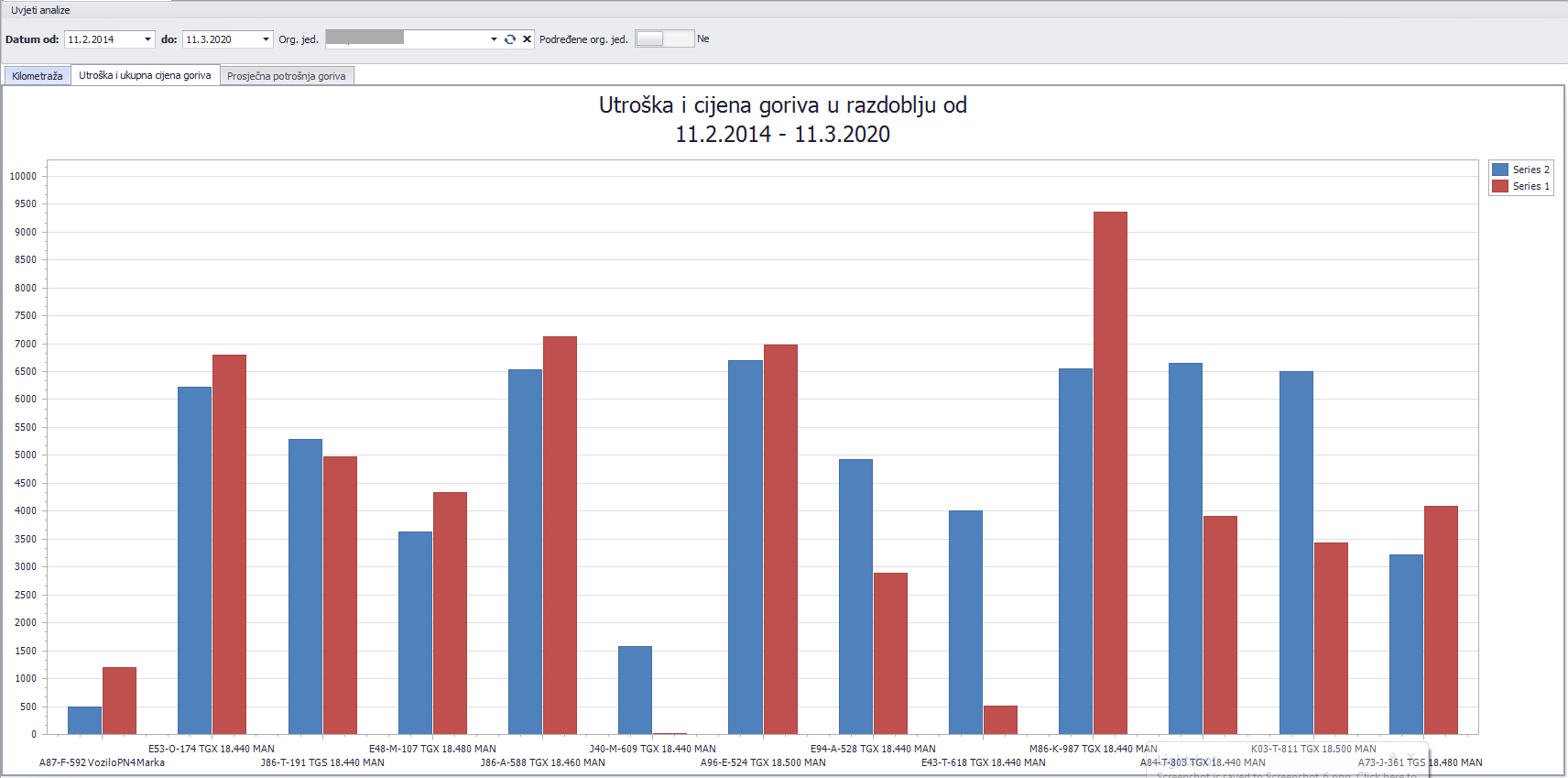This screenshot has height=778, width=1568.
Task: Select the red bar for K03-T-811
Action: (1331, 638)
